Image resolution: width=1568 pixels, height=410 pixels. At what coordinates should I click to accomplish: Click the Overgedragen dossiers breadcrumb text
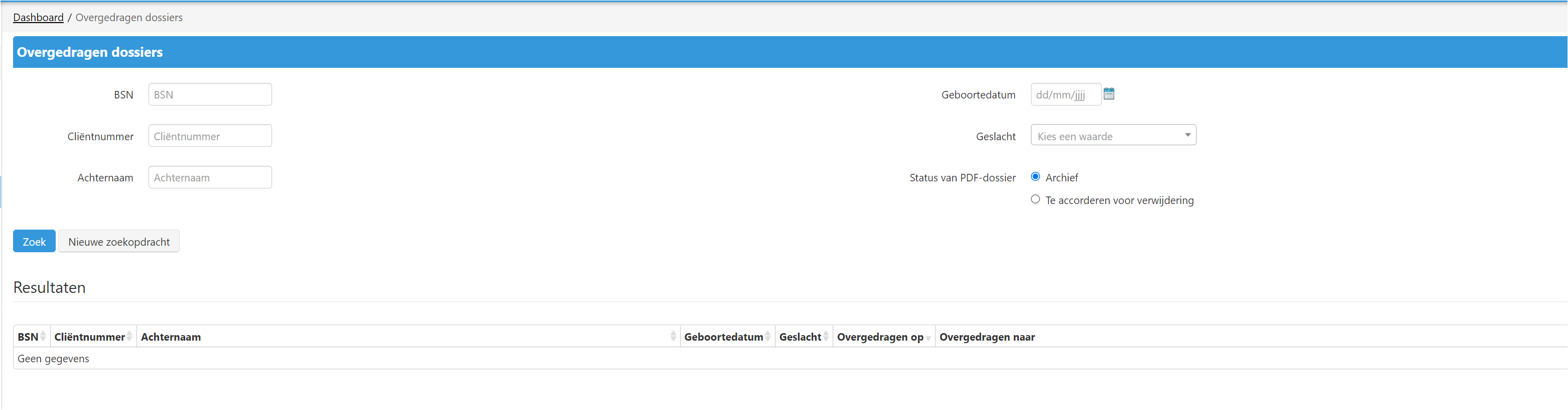pyautogui.click(x=129, y=18)
